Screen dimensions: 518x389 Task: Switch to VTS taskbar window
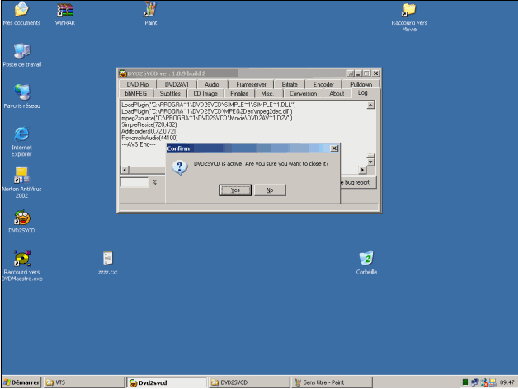click(x=84, y=382)
